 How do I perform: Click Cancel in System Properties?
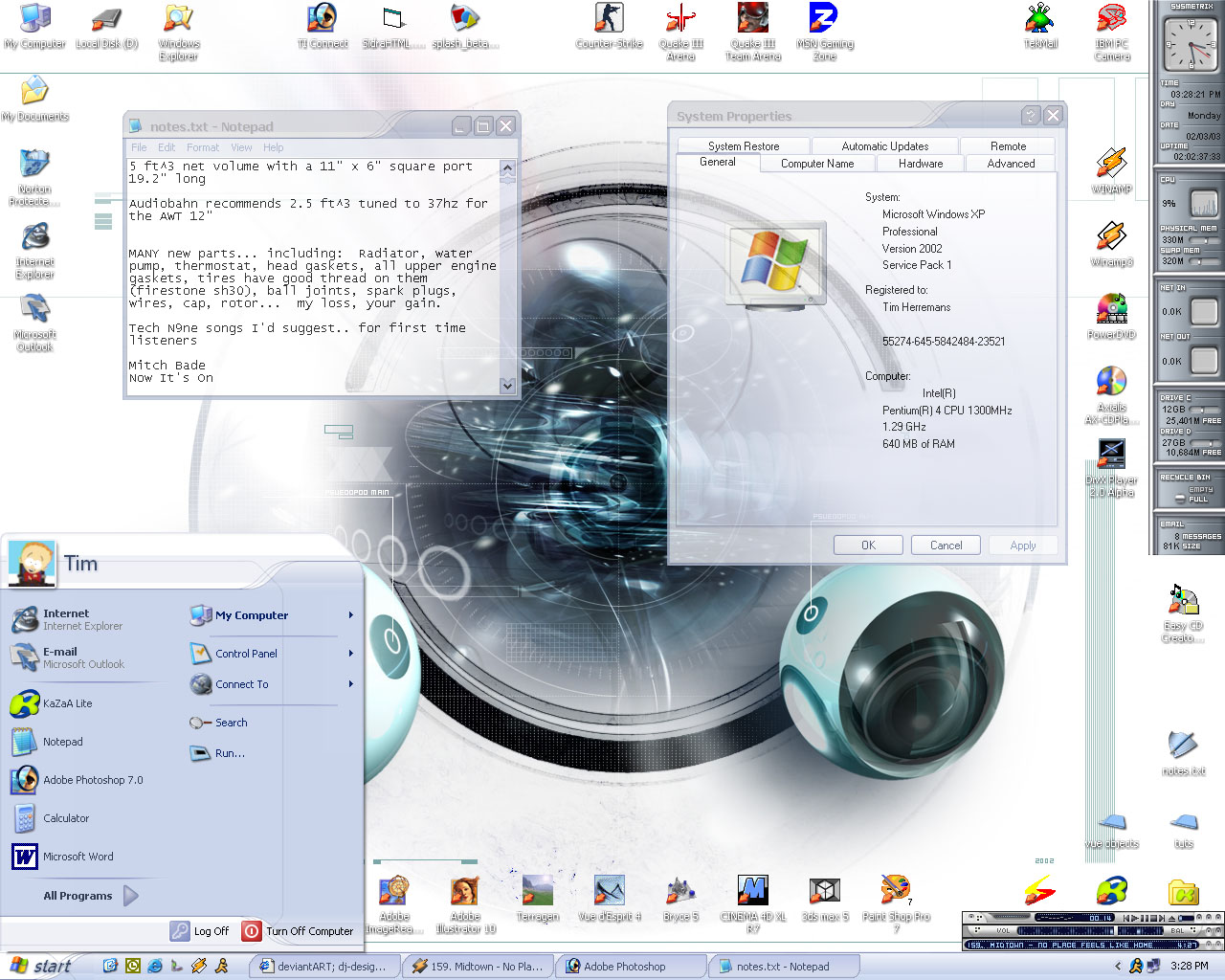(x=947, y=546)
